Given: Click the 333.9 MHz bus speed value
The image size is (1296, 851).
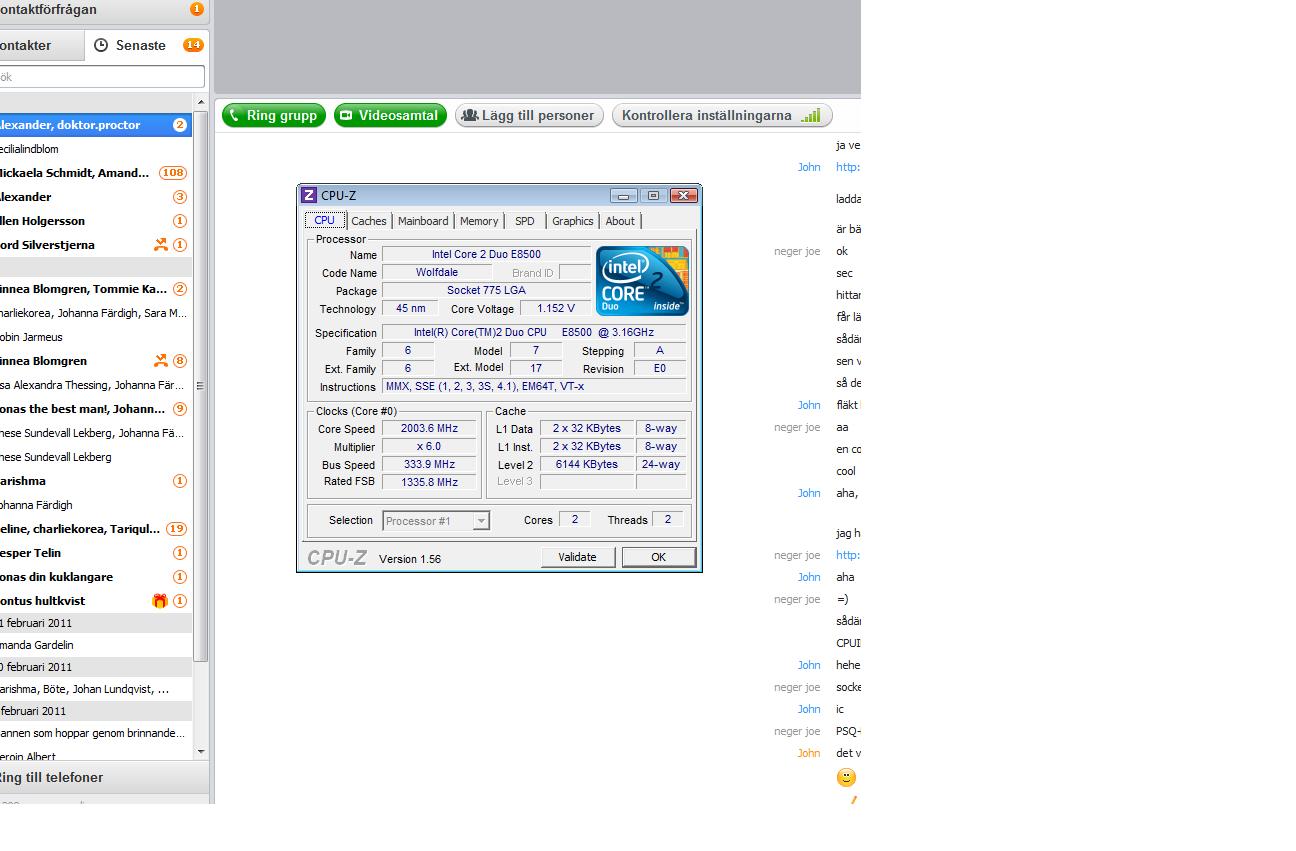Looking at the screenshot, I should (429, 465).
